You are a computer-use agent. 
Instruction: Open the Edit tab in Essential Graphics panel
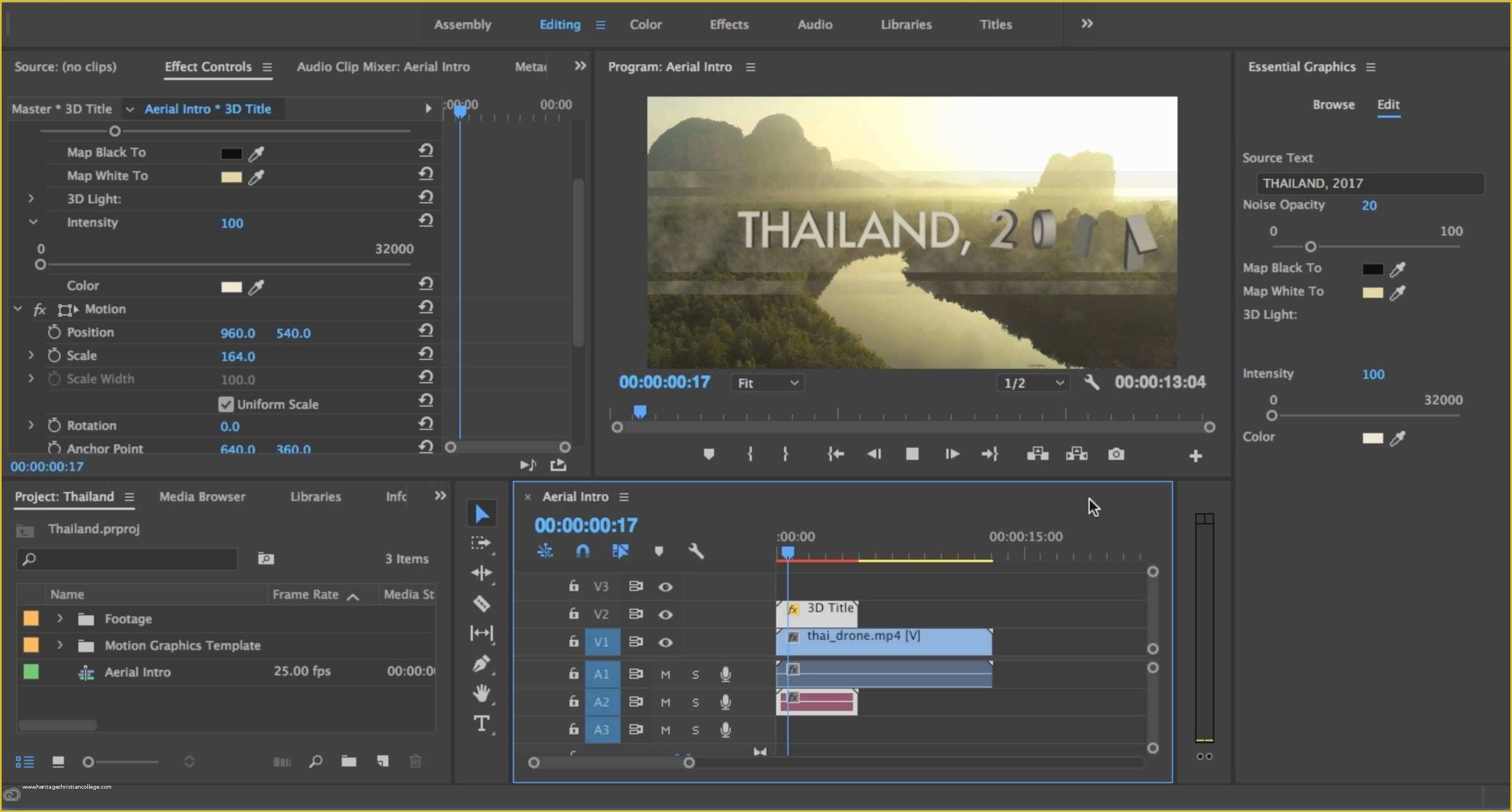[1389, 104]
